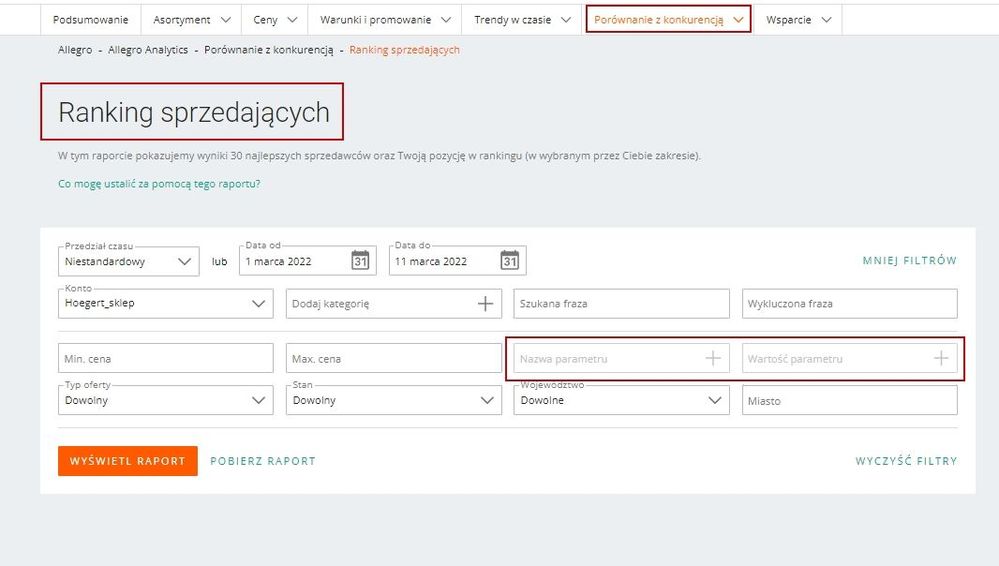The image size is (999, 566).
Task: Open the Podsumowanie tab
Action: (90, 20)
